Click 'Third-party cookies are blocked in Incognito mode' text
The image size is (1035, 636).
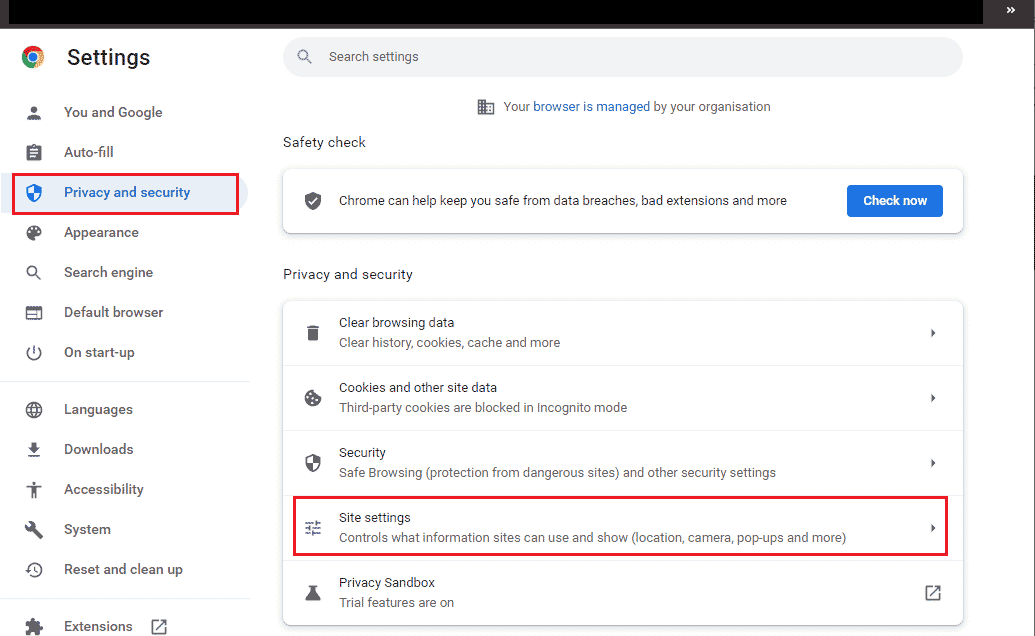pos(483,408)
